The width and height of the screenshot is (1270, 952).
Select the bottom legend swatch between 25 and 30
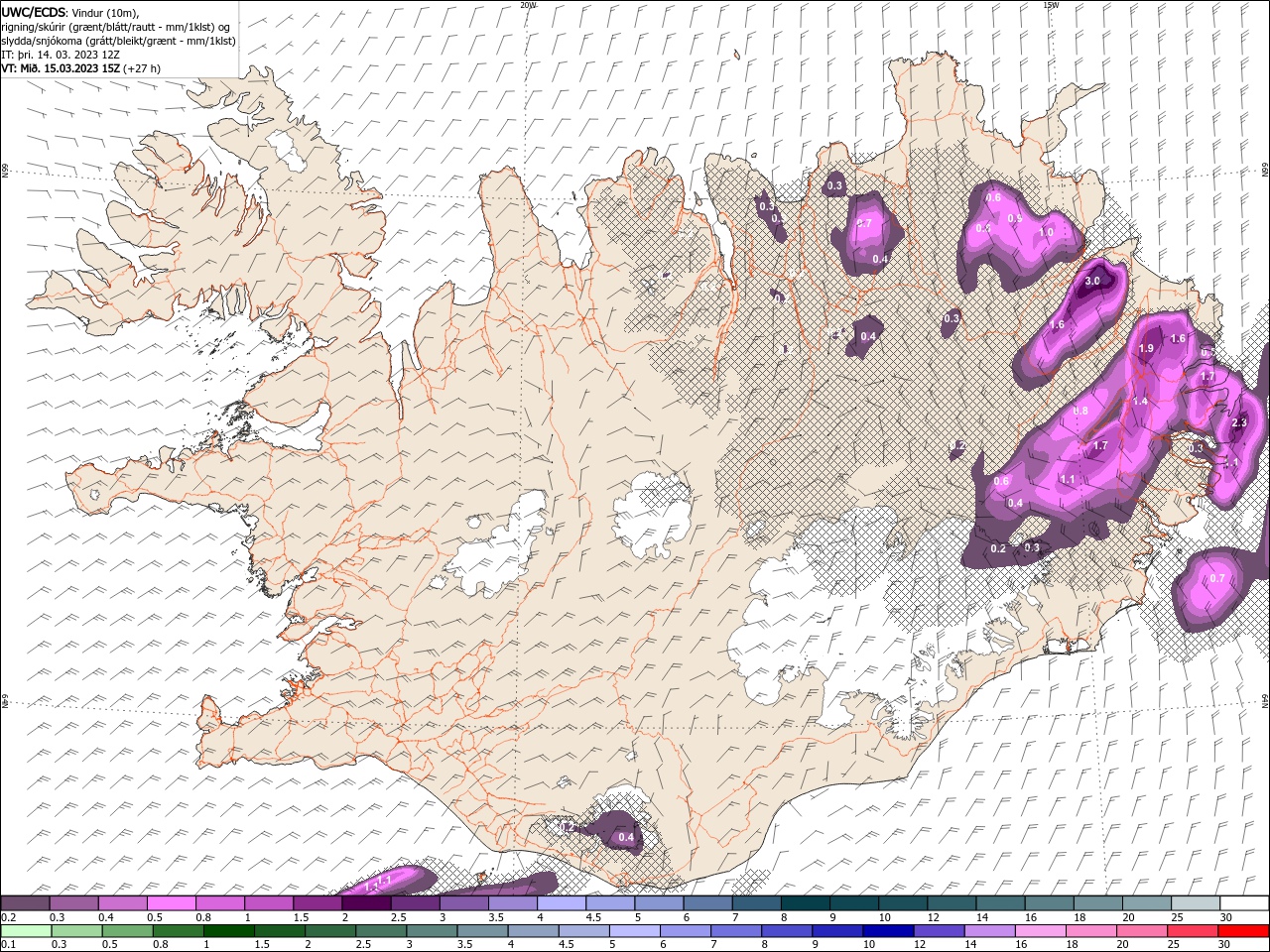coord(1194,931)
